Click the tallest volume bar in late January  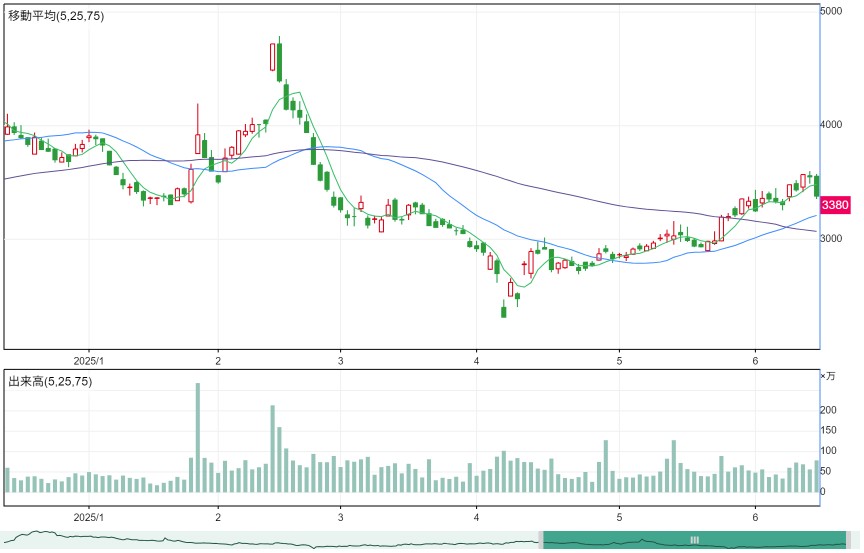[x=198, y=437]
